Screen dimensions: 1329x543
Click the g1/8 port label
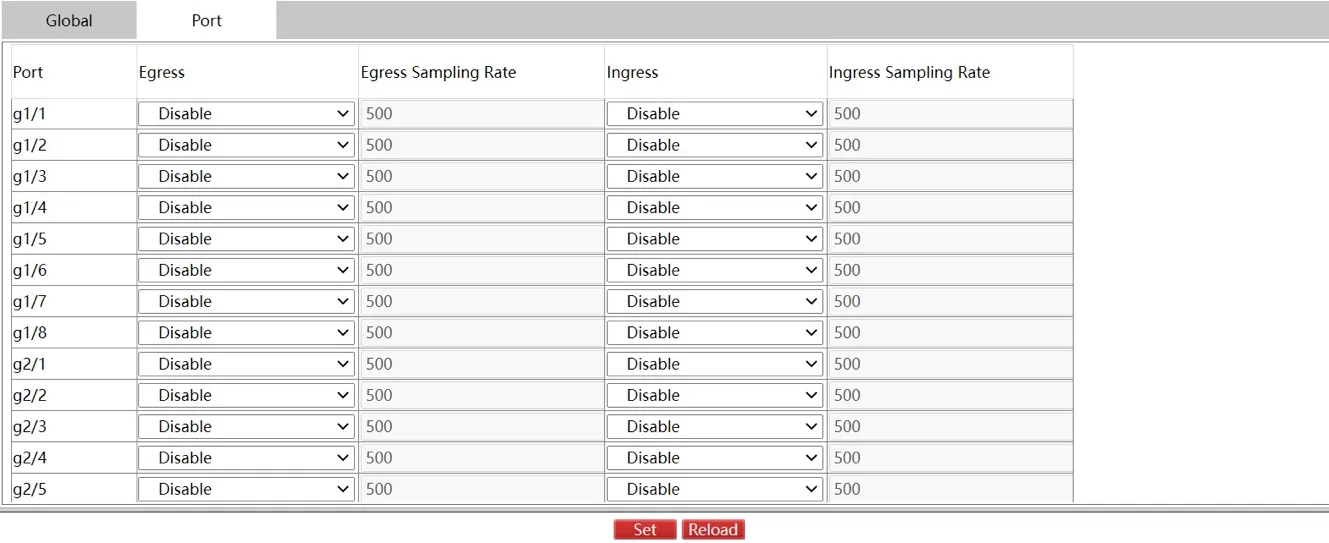click(x=29, y=333)
